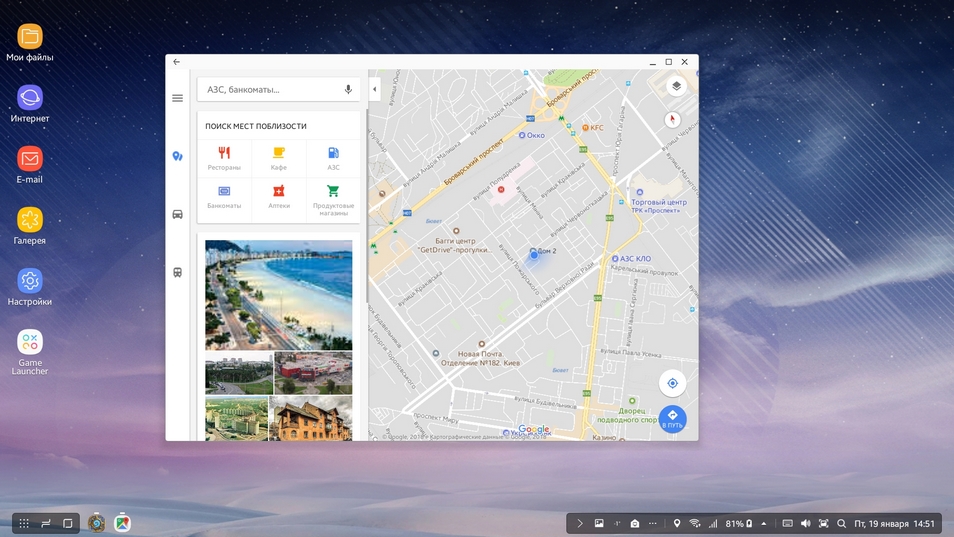Search nearby АЗС gas stations
954x537 pixels.
[x=333, y=158]
